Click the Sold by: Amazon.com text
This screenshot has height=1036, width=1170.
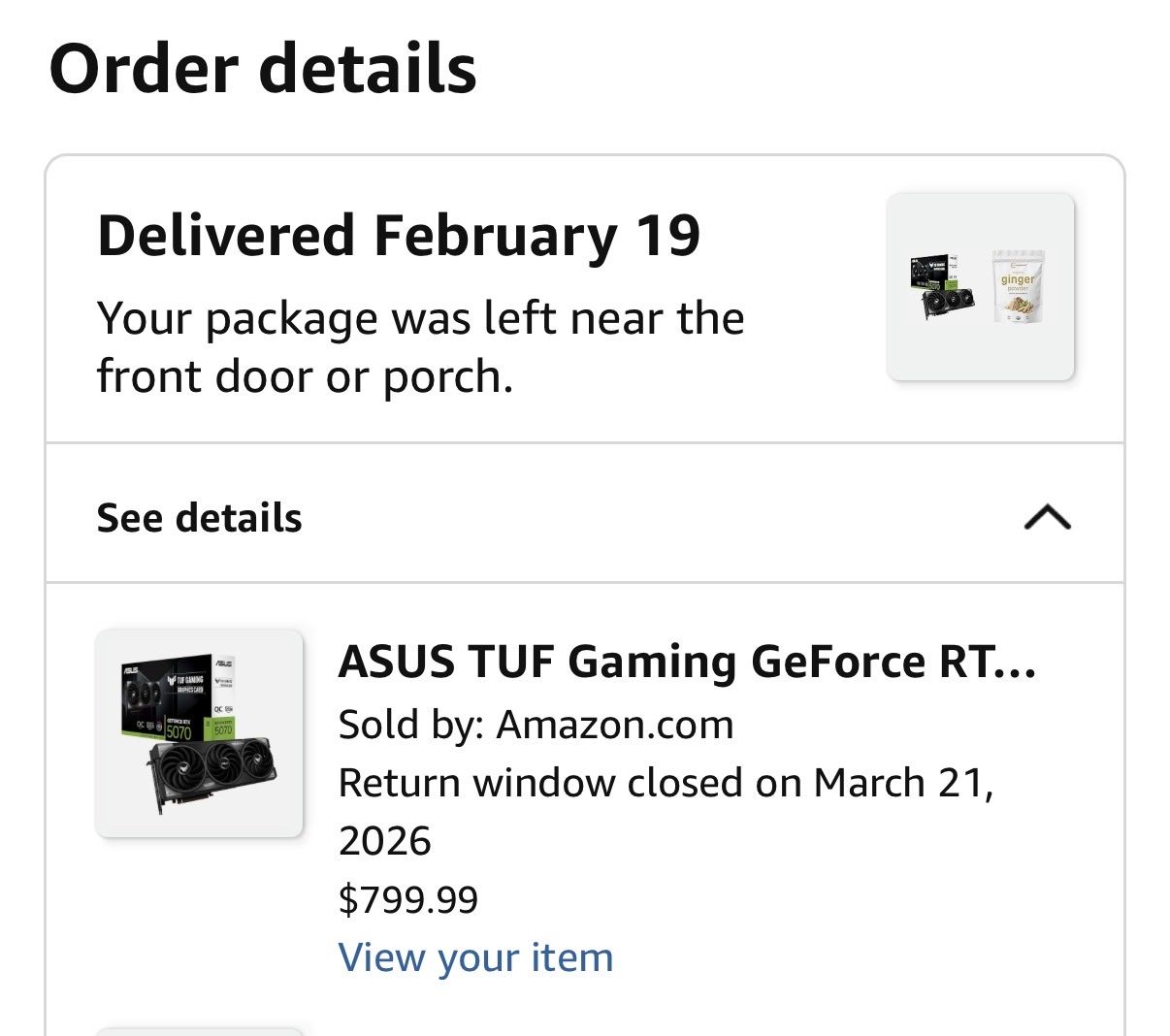pos(536,725)
